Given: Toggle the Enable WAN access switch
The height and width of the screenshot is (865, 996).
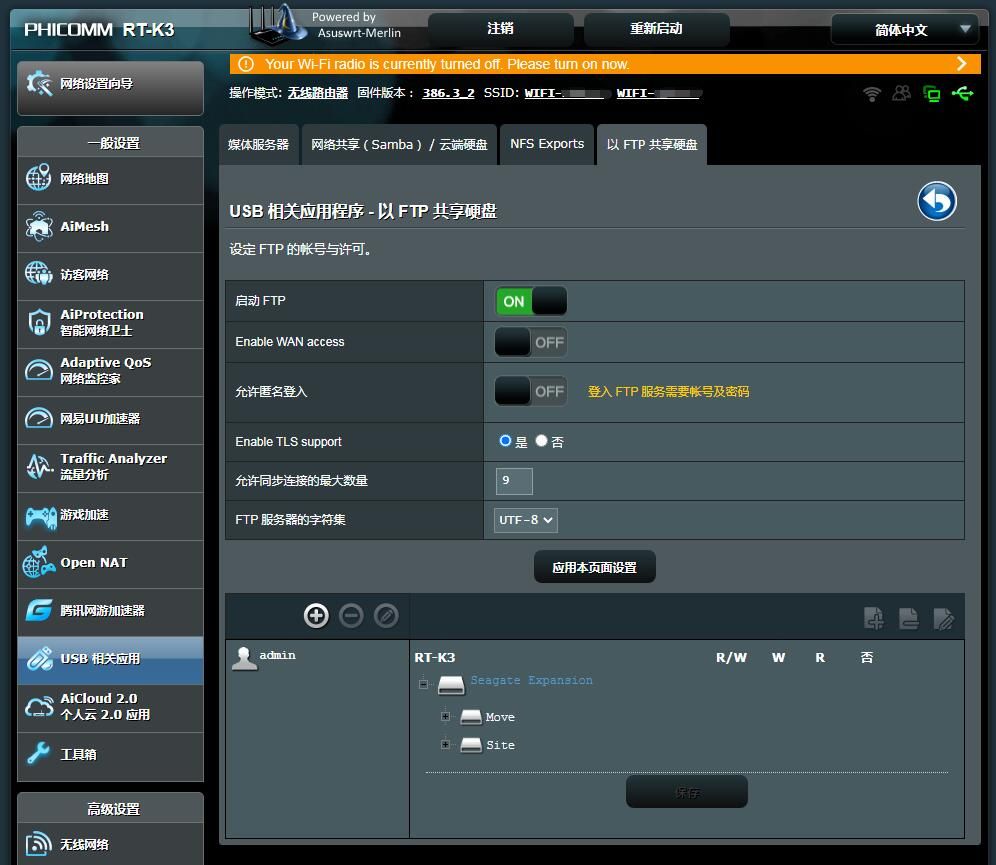Looking at the screenshot, I should point(531,342).
